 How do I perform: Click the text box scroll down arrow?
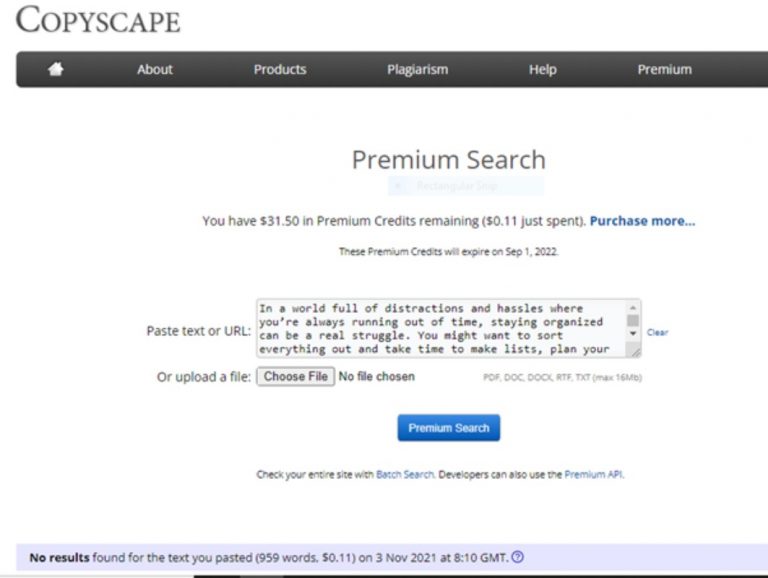coord(633,334)
